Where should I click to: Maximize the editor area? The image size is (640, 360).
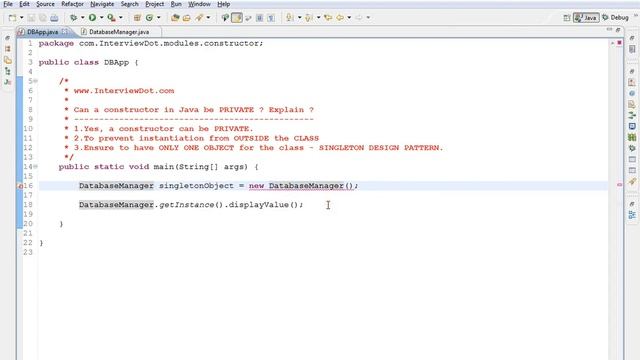pyautogui.click(x=618, y=29)
